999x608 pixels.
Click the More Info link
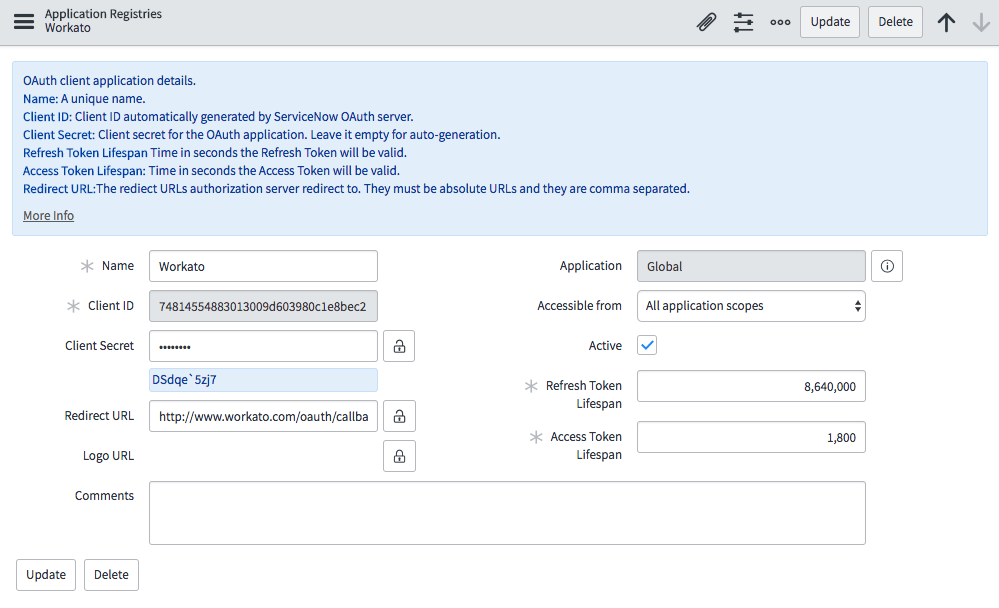tap(48, 215)
